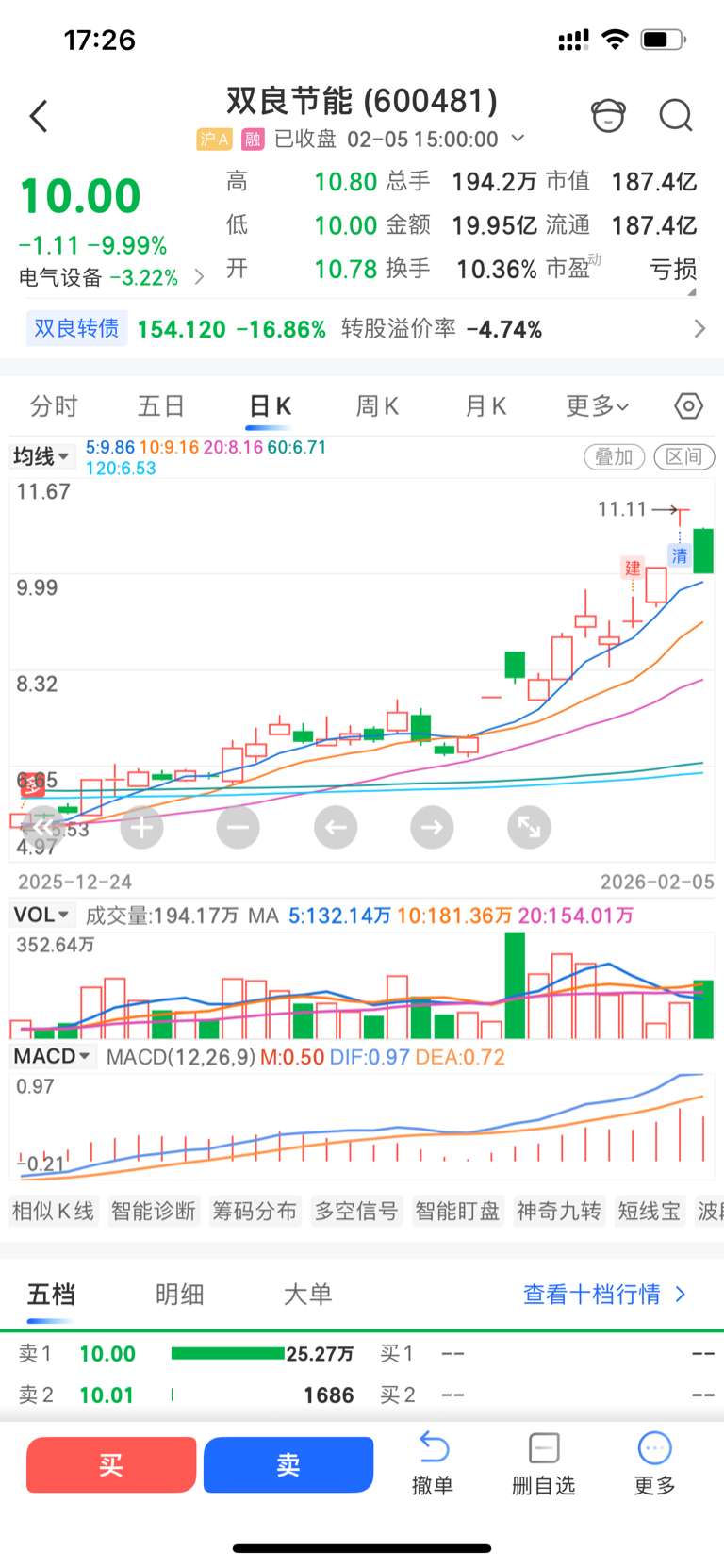Open 神奇九转 tool

click(x=559, y=1211)
